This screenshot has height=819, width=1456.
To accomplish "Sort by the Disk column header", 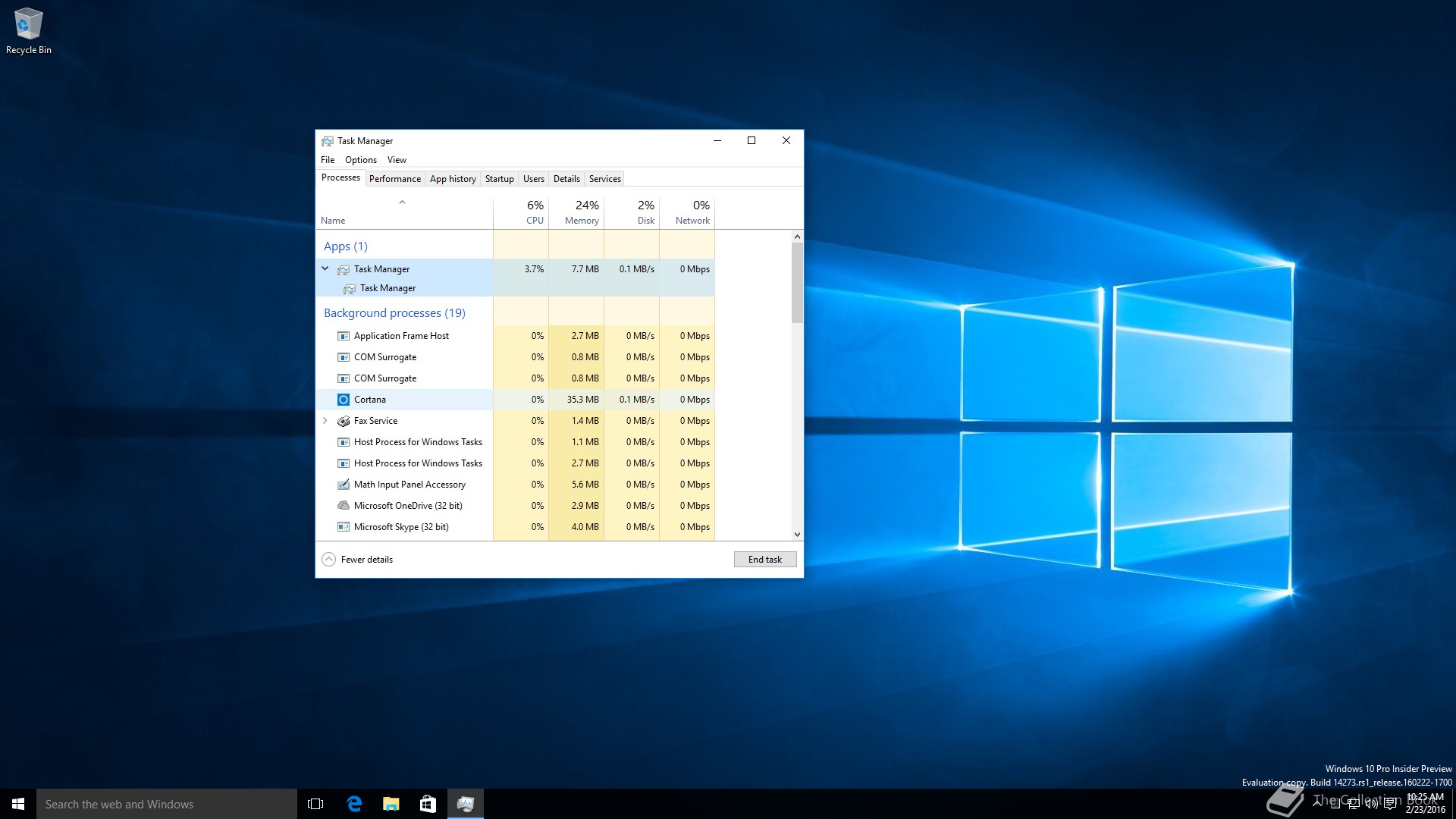I will pyautogui.click(x=632, y=212).
